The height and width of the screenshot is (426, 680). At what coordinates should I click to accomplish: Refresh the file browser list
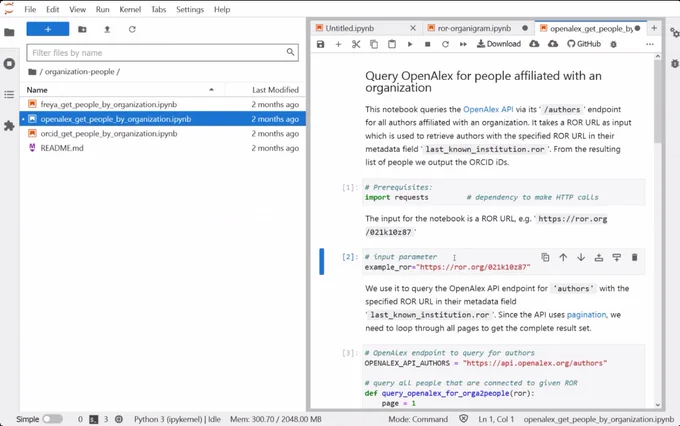[x=132, y=29]
